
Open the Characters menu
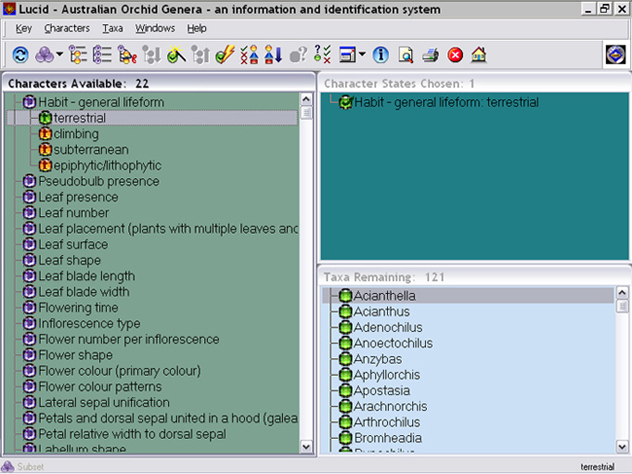tap(67, 28)
